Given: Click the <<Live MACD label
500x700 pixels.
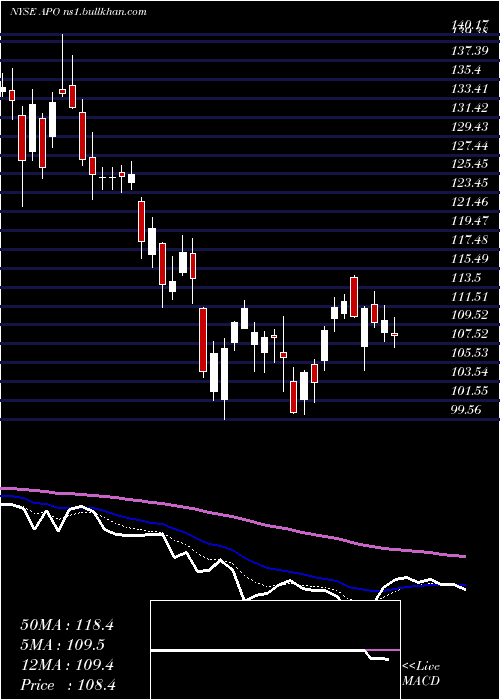Looking at the screenshot, I should pyautogui.click(x=421, y=673).
